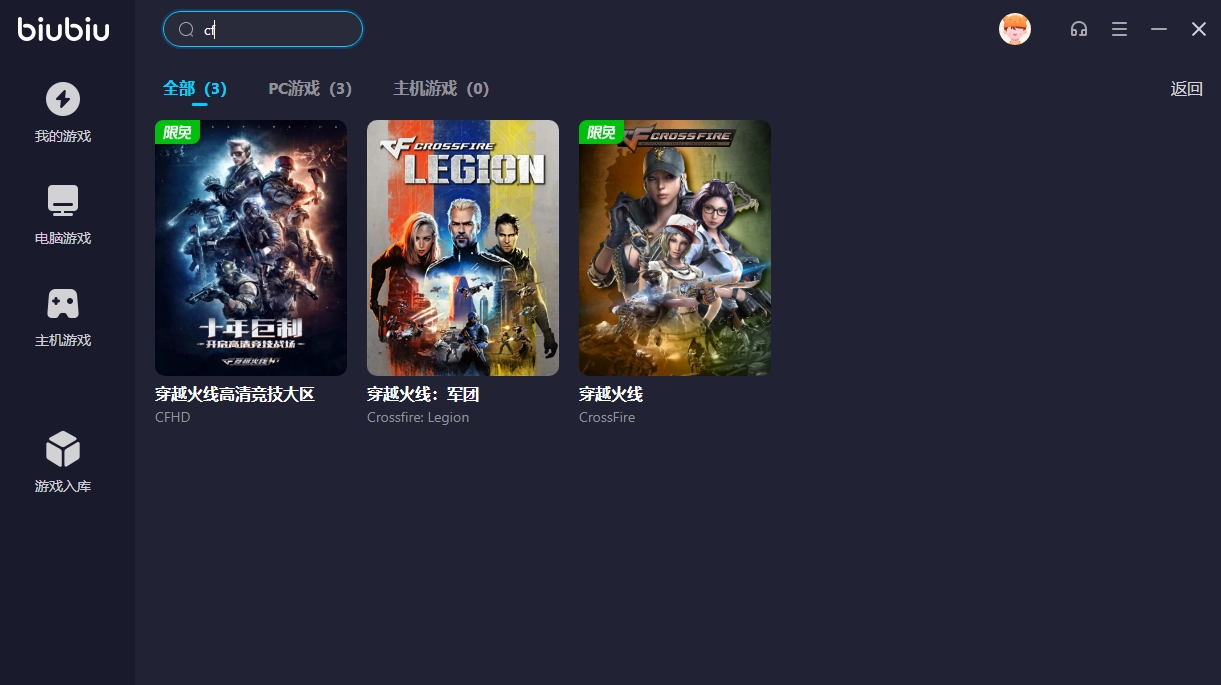The width and height of the screenshot is (1221, 685).
Task: Select the console games gamepad icon
Action: 63,303
